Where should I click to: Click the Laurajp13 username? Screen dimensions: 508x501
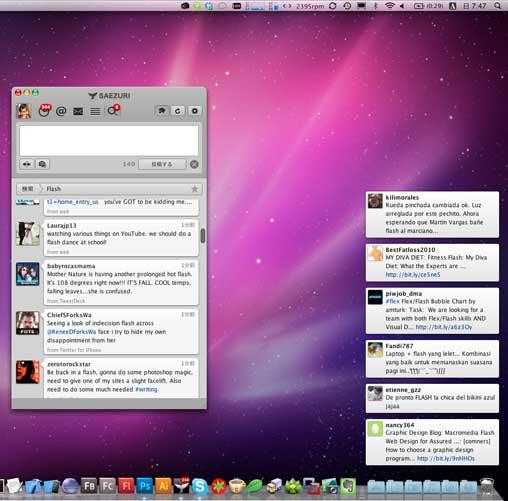pyautogui.click(x=62, y=225)
